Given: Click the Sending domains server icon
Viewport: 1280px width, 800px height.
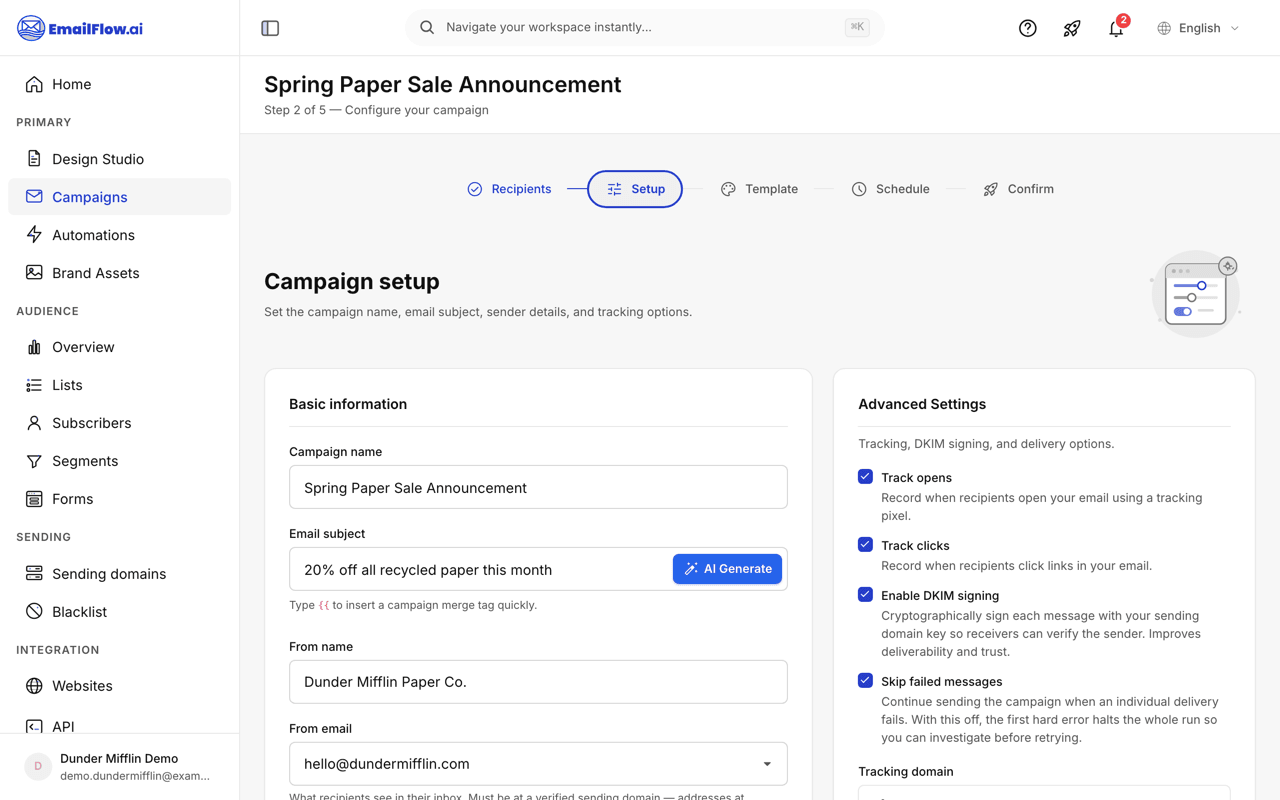Looking at the screenshot, I should point(34,574).
